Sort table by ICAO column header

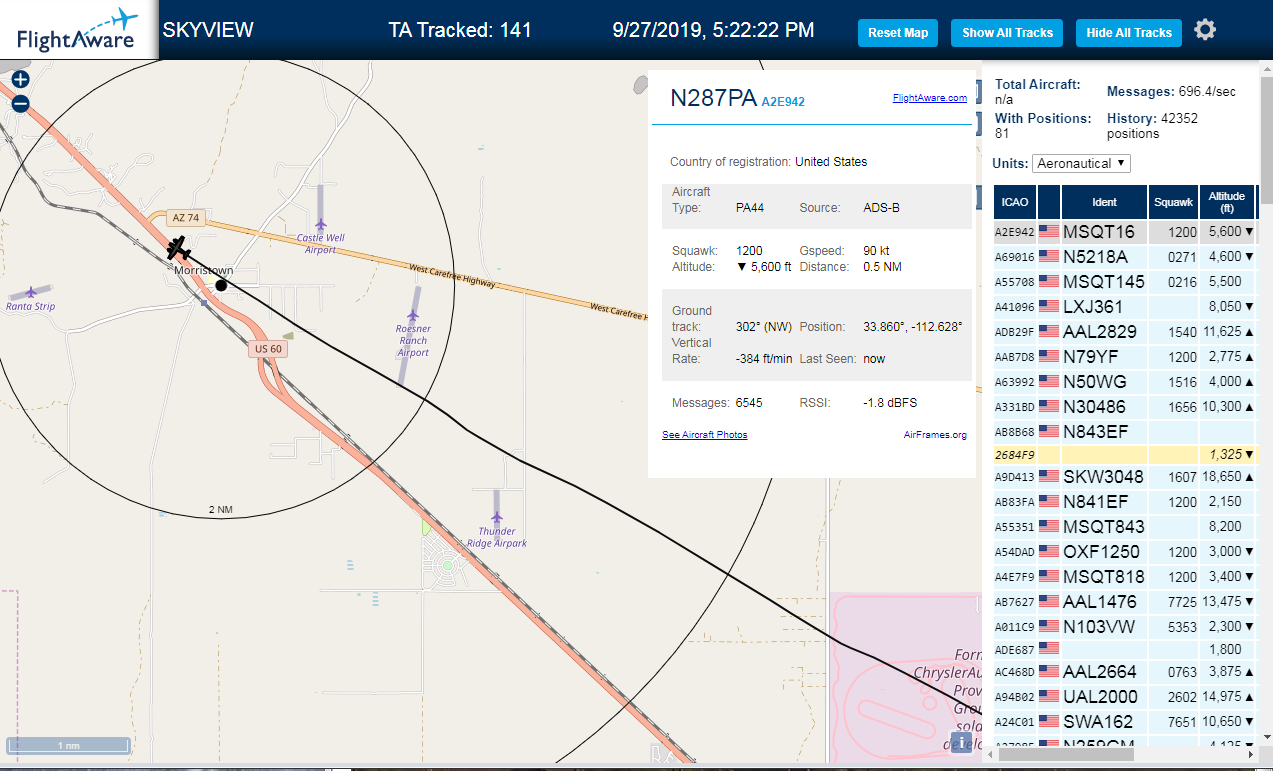(x=1014, y=202)
